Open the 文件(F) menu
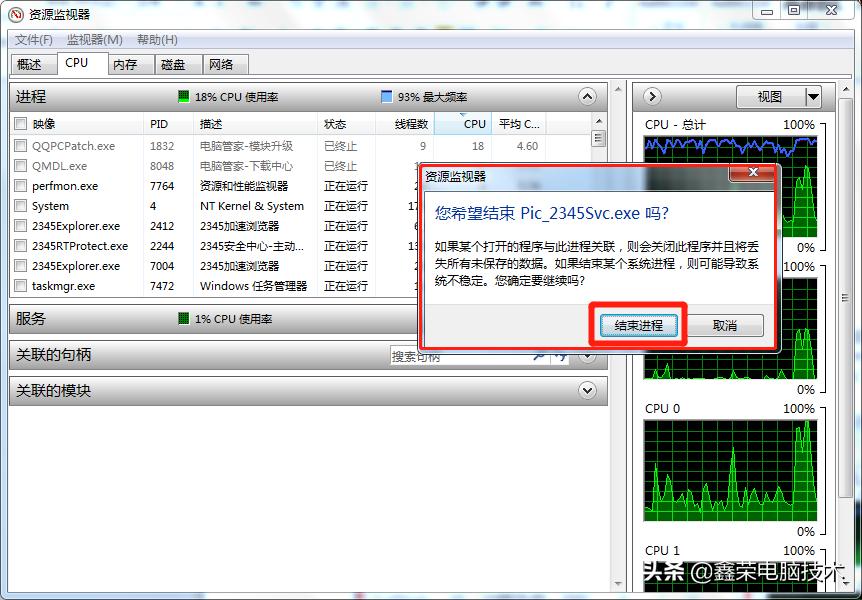The width and height of the screenshot is (862, 600). click(x=33, y=40)
